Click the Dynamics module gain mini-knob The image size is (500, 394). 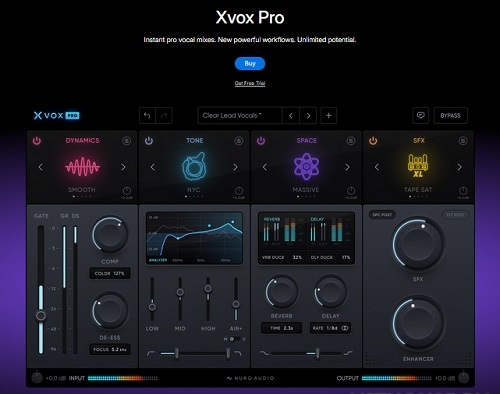127,191
